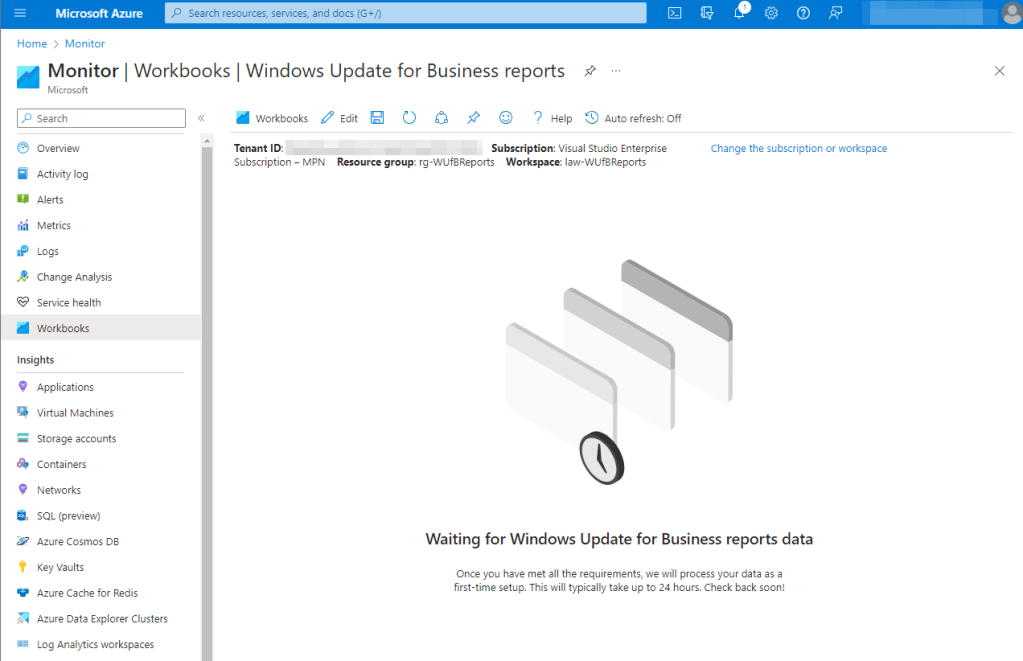Click Change the subscription or workspace link
The height and width of the screenshot is (661, 1023).
click(798, 148)
